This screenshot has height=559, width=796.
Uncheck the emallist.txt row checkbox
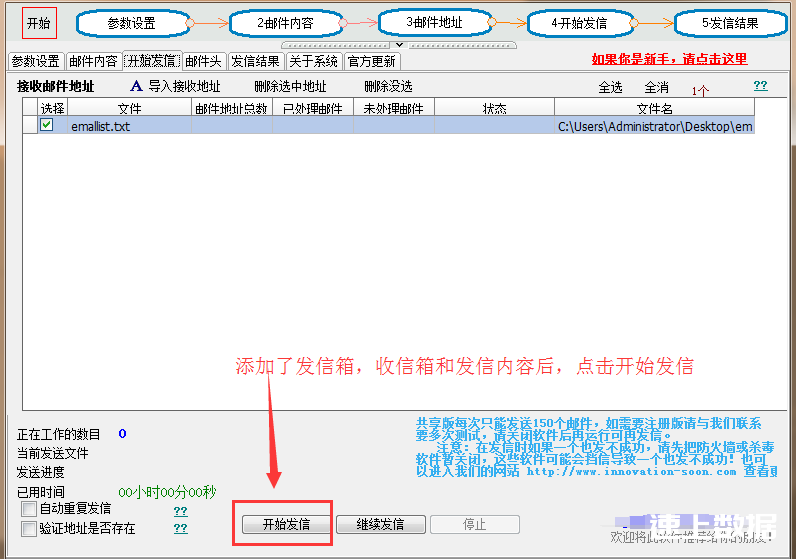pyautogui.click(x=47, y=125)
